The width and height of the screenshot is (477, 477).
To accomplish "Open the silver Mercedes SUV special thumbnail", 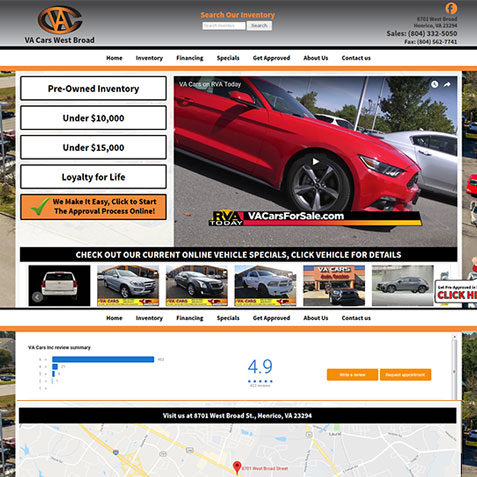I will click(128, 286).
